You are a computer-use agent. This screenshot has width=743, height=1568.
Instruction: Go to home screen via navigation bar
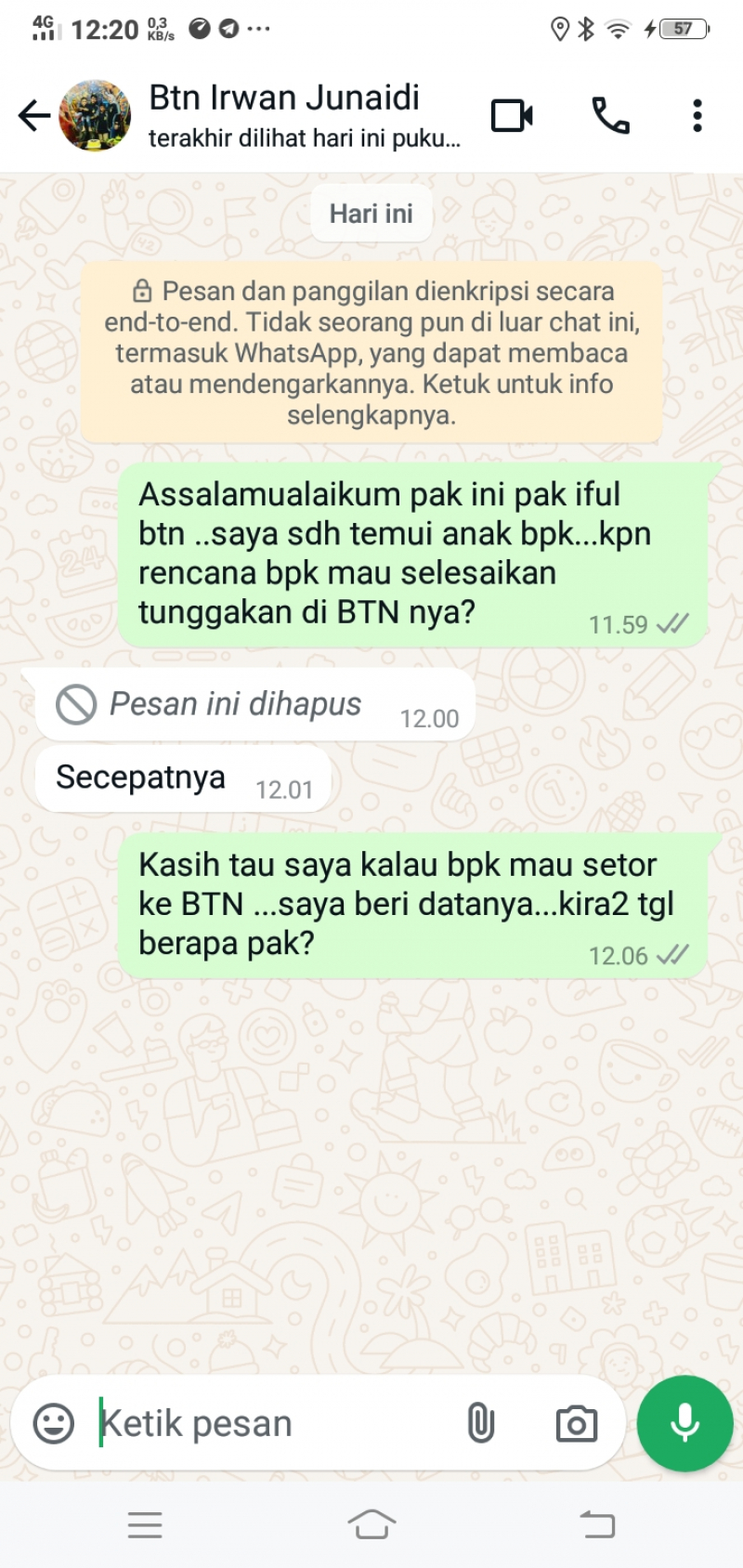point(371,1524)
